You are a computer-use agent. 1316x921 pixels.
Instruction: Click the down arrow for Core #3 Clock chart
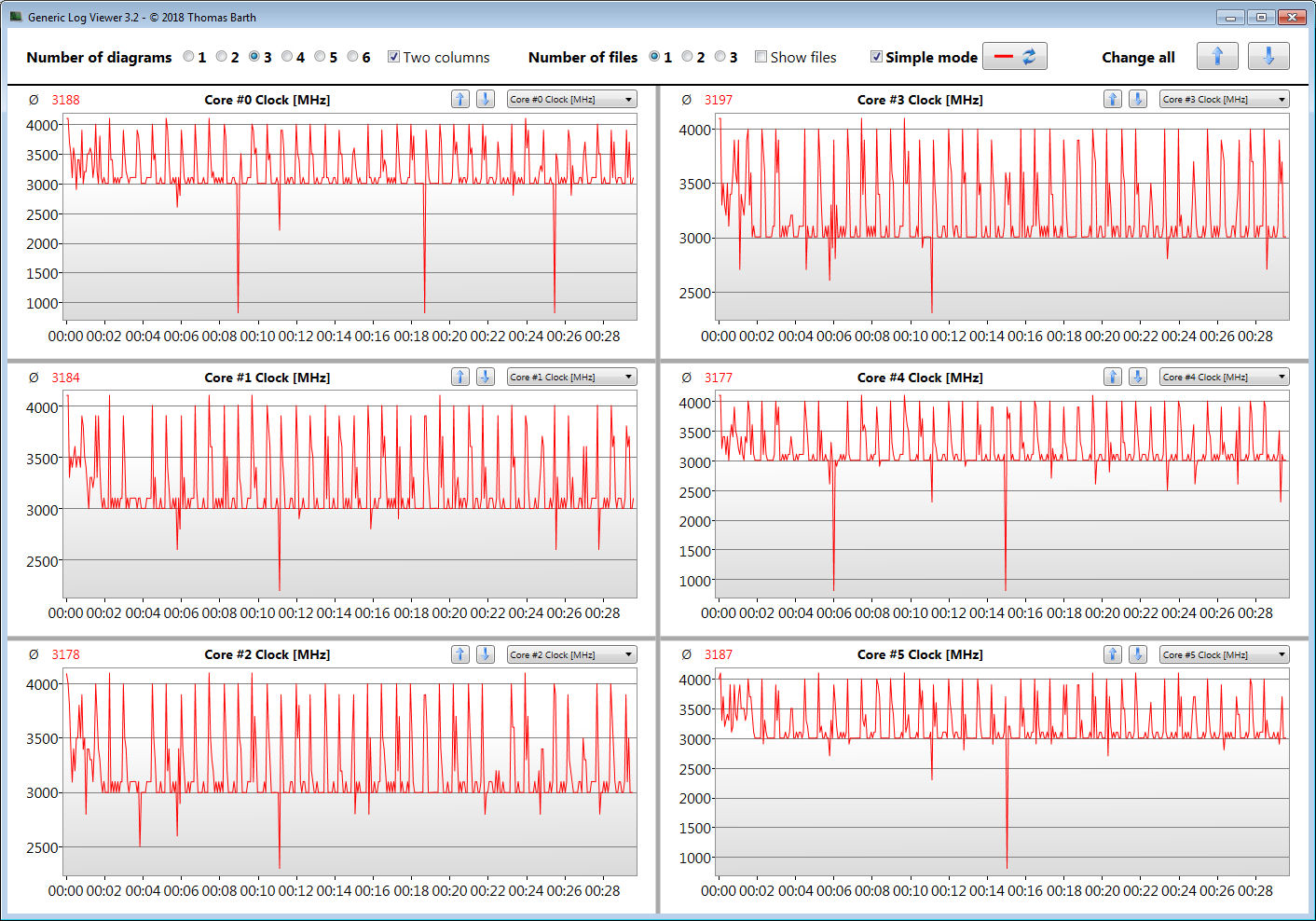(x=1138, y=99)
